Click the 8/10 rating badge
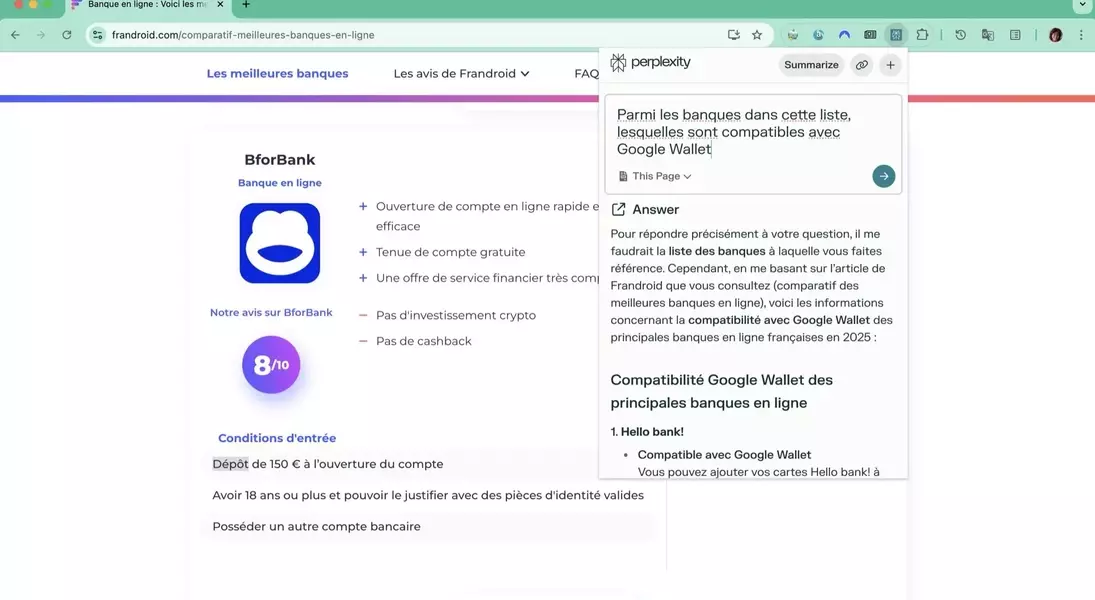The height and width of the screenshot is (600, 1095). pyautogui.click(x=271, y=365)
